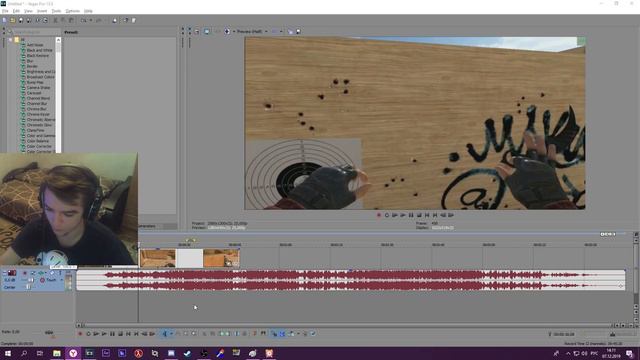Image resolution: width=640 pixels, height=360 pixels.
Task: Click Stop in the timeline transport bar
Action: (x=120, y=333)
